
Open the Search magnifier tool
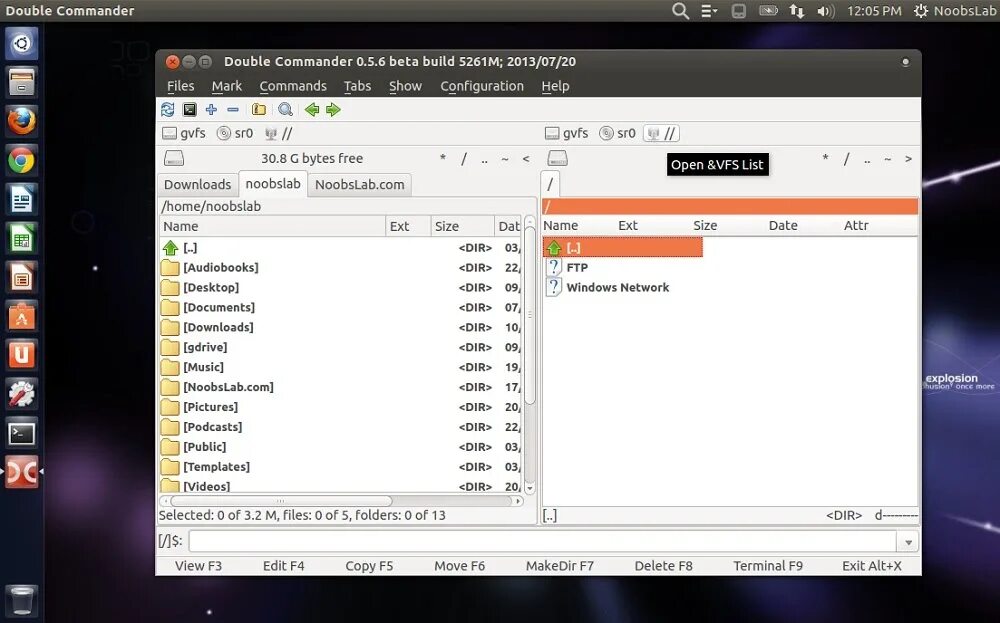coord(285,110)
